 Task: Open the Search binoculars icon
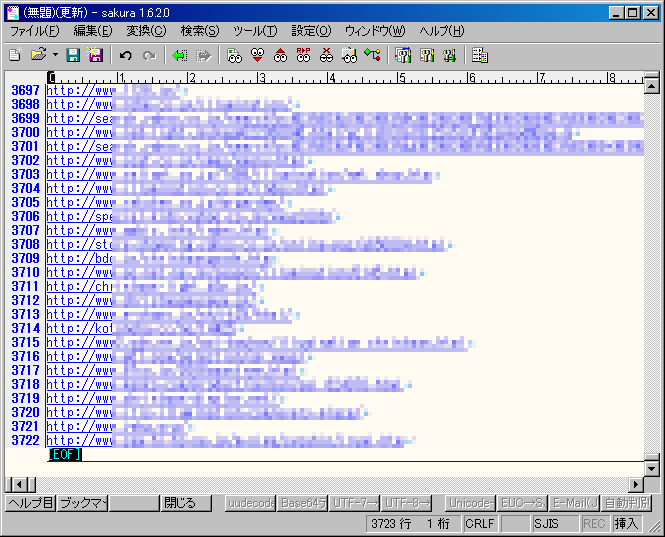point(234,55)
